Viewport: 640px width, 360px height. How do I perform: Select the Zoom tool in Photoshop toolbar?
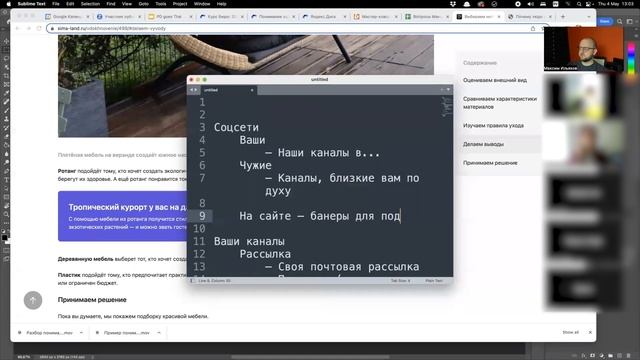tap(6, 214)
